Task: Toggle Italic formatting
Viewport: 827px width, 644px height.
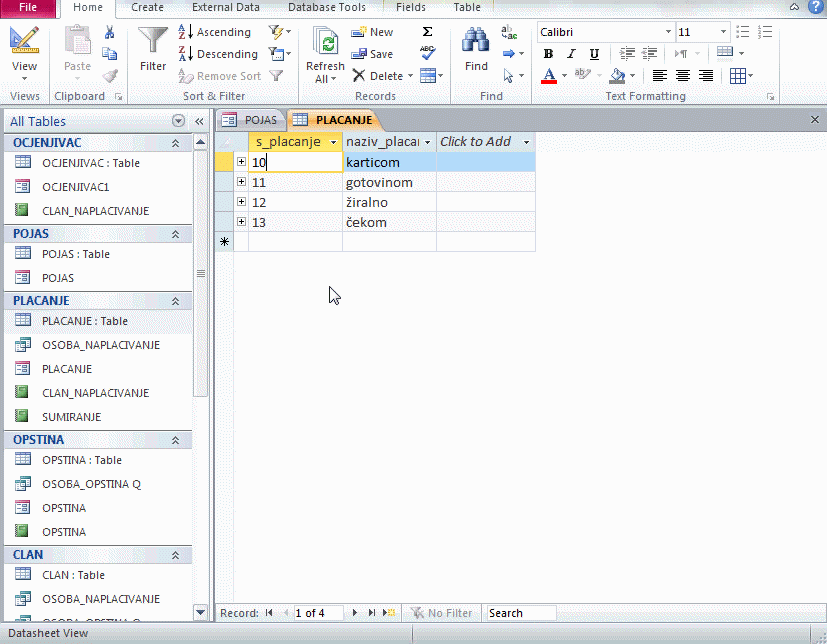Action: 571,54
